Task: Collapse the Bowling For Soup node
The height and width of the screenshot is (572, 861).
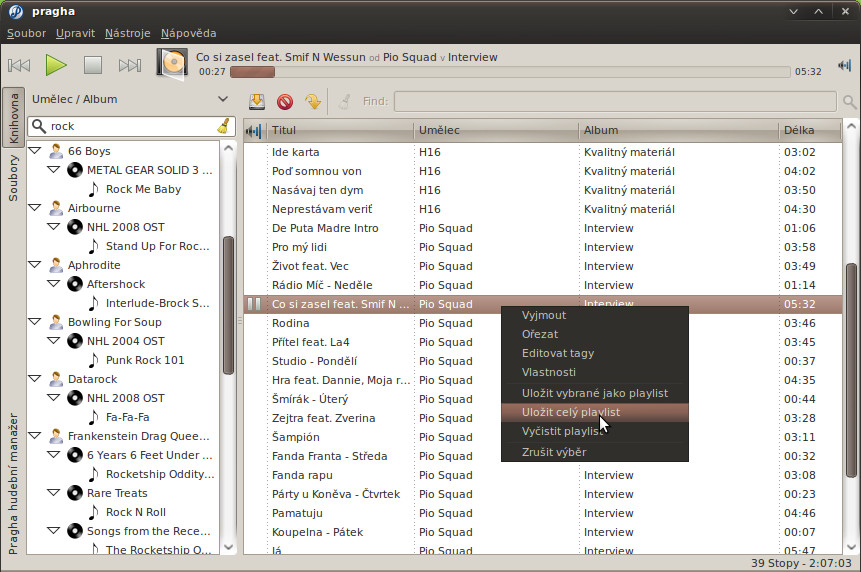Action: tap(35, 322)
